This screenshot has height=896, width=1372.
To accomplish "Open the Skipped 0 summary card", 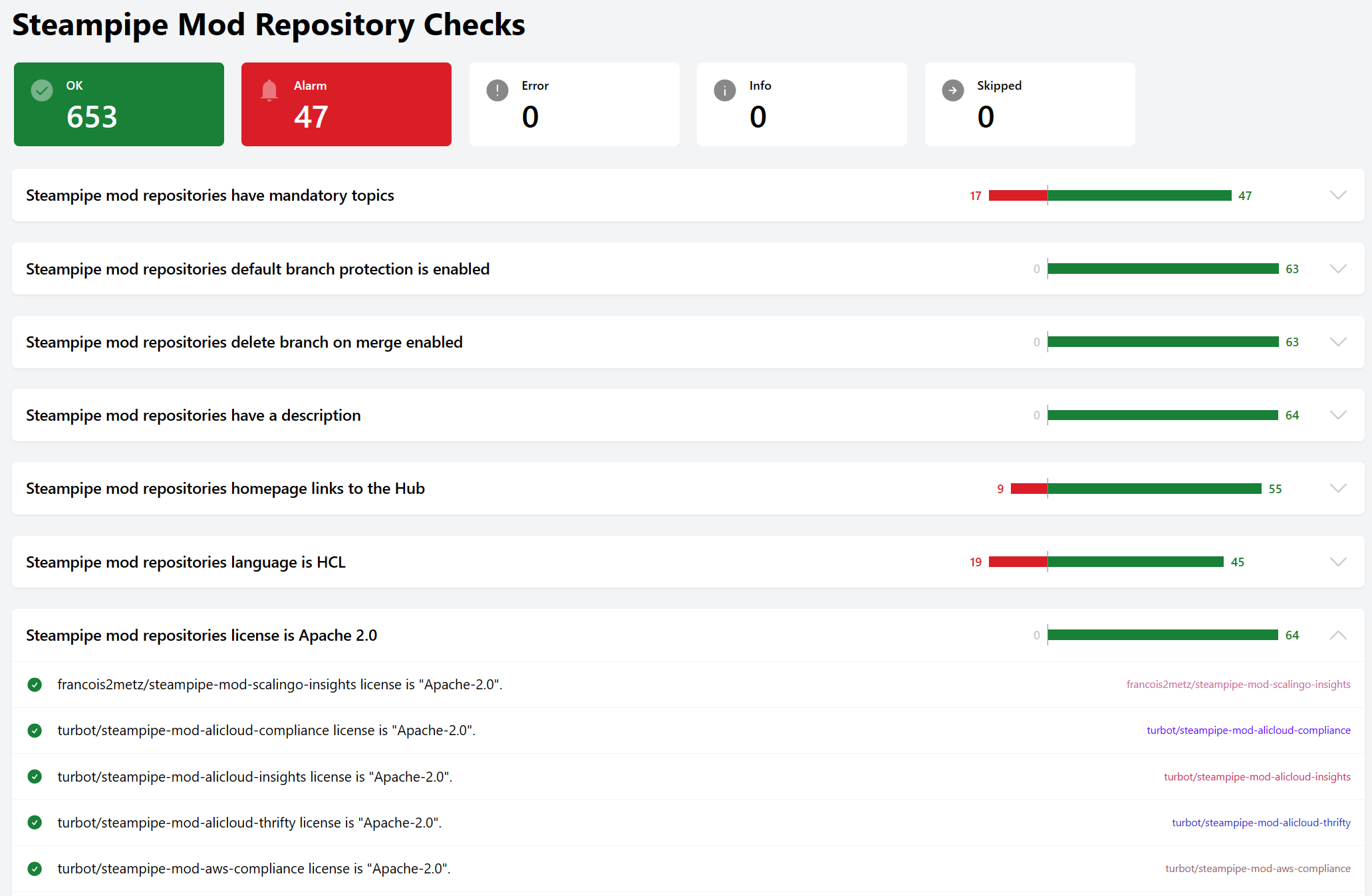I will [x=1030, y=104].
